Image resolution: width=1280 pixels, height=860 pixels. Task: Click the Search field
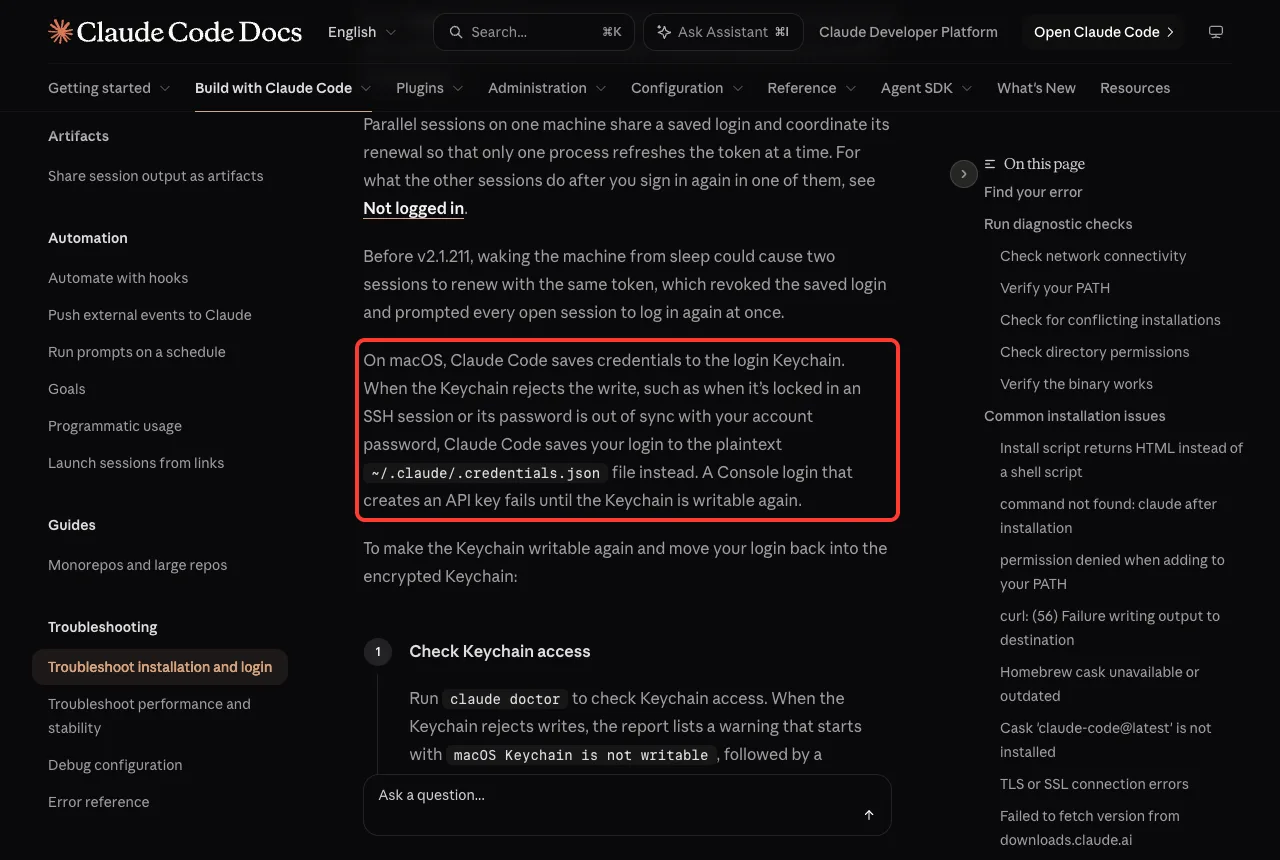click(534, 32)
